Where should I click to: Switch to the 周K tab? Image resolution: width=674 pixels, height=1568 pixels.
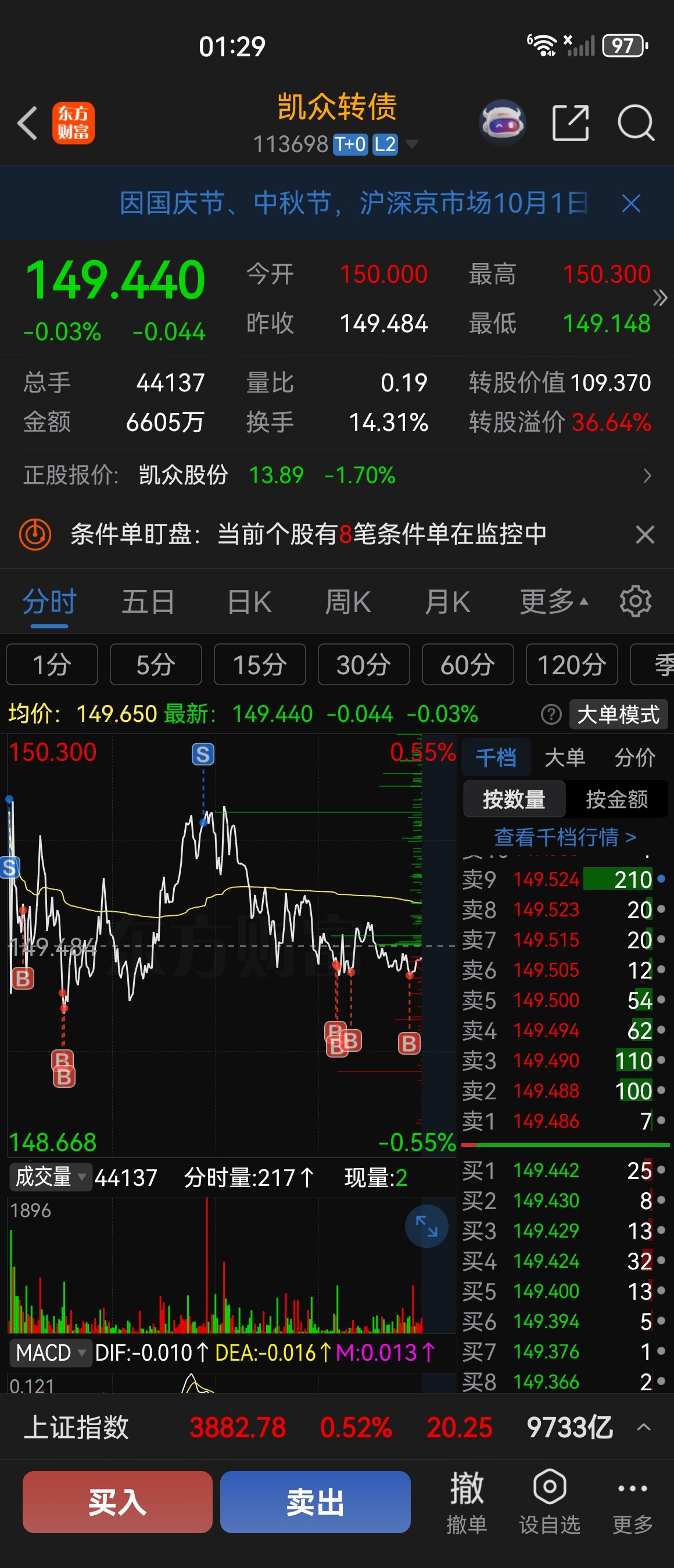click(x=347, y=602)
